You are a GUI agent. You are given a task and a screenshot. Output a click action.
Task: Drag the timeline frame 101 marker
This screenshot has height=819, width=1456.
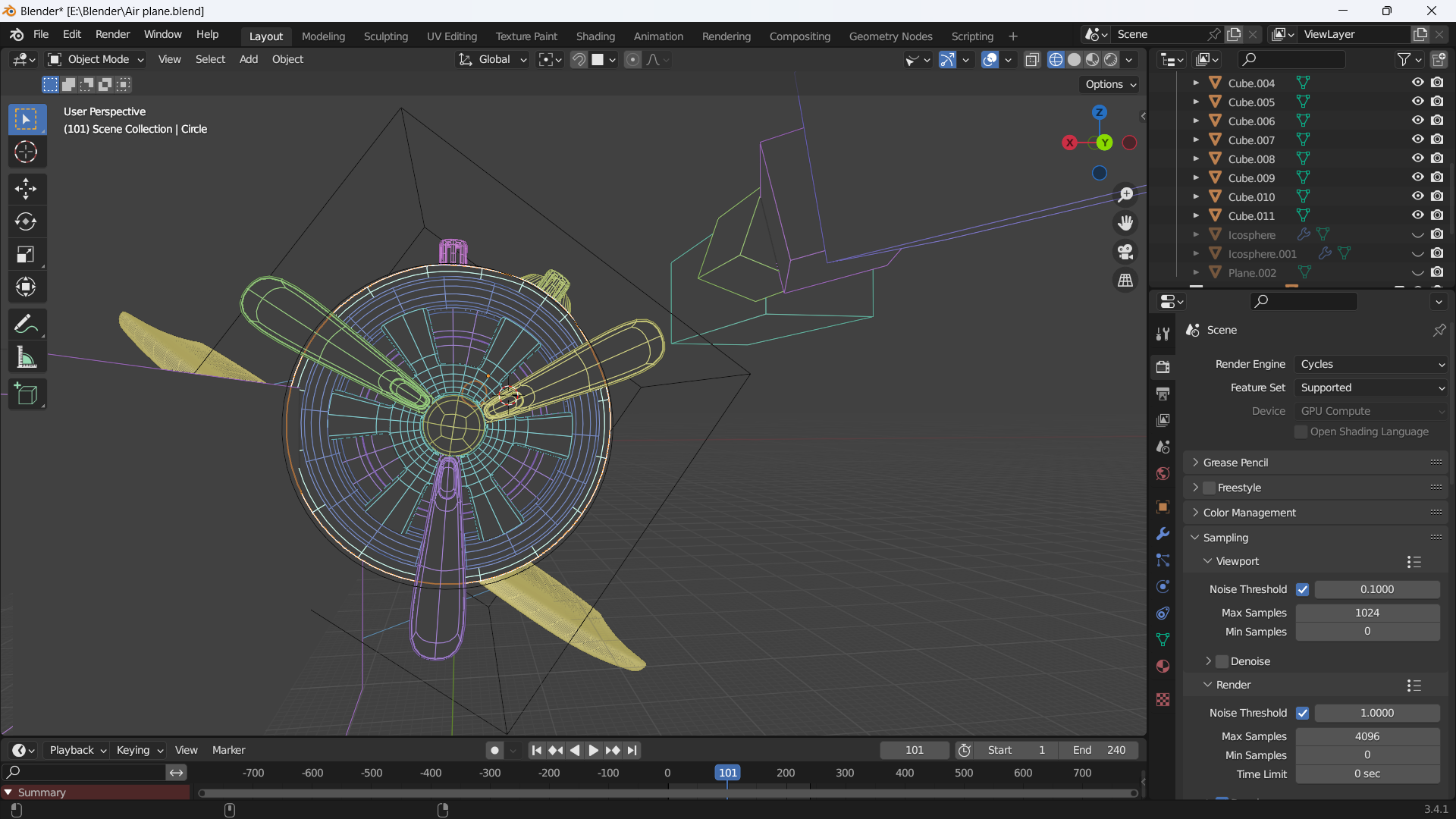[727, 772]
